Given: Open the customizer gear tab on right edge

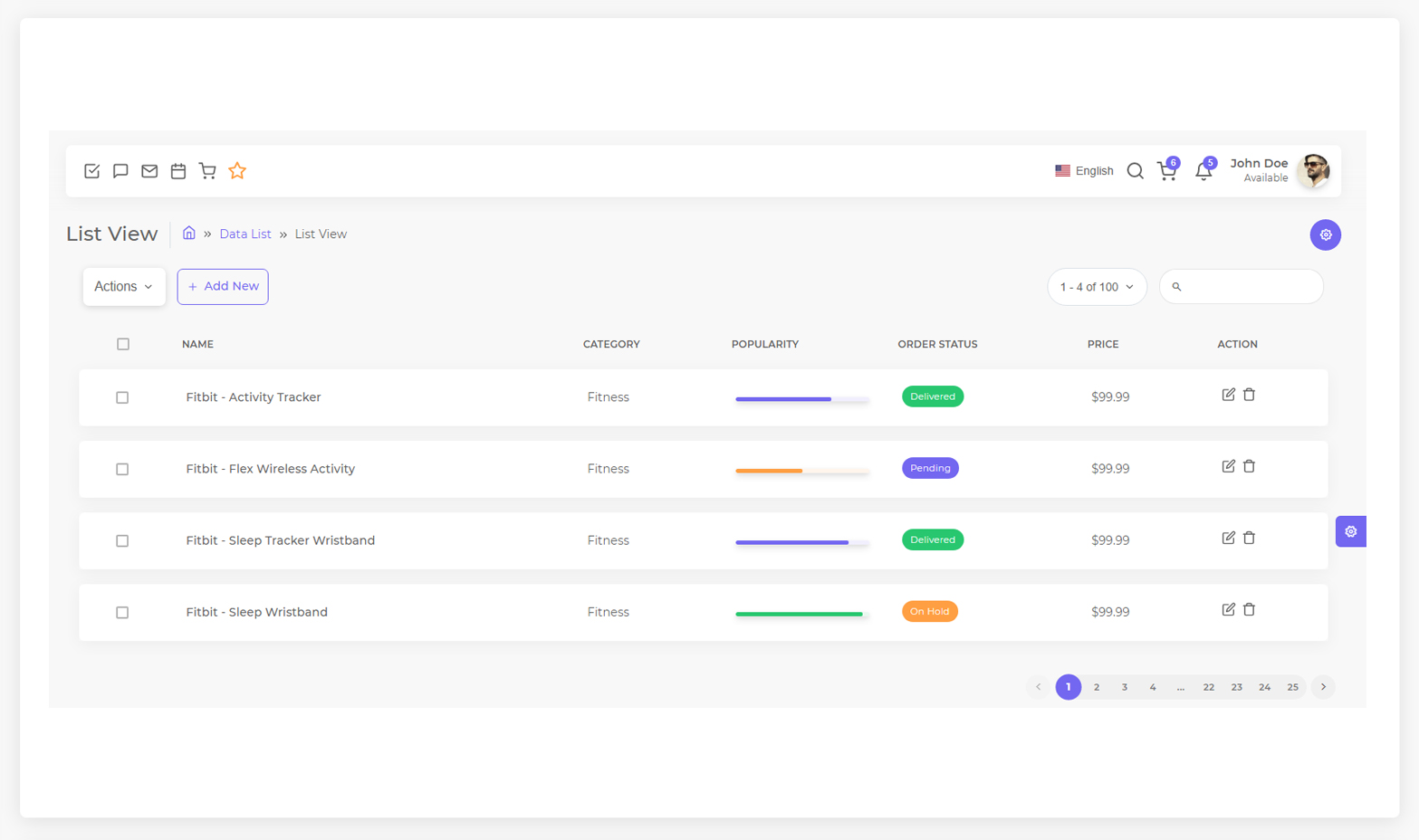Looking at the screenshot, I should (1350, 531).
